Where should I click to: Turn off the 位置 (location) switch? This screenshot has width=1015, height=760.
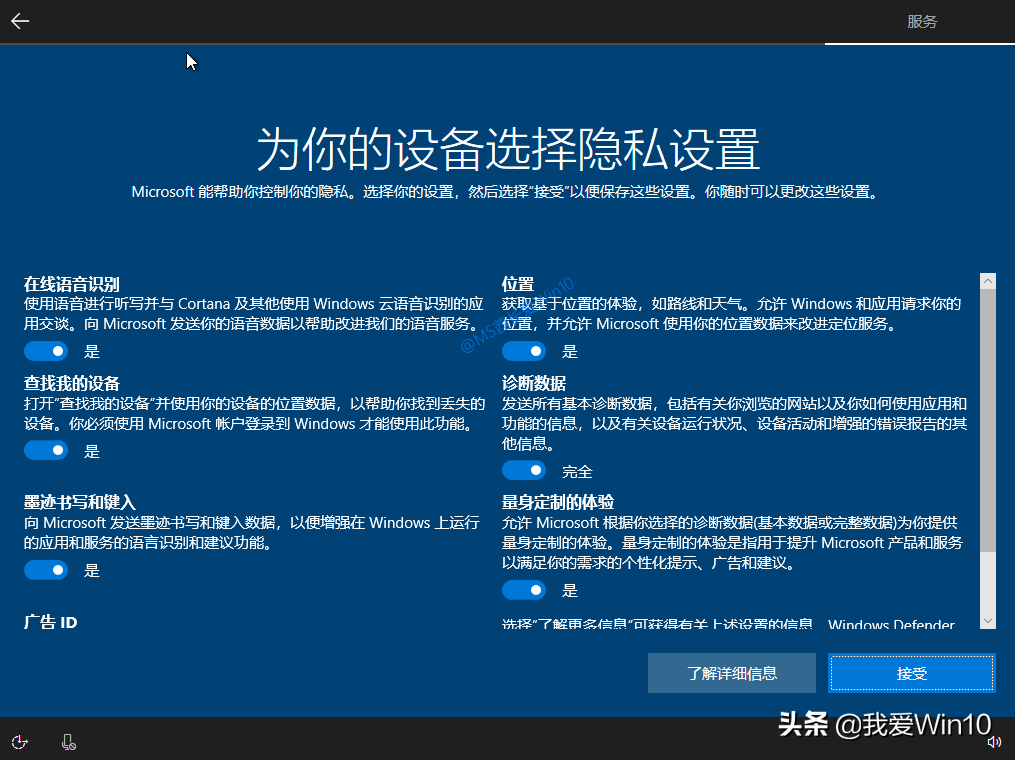click(x=524, y=350)
